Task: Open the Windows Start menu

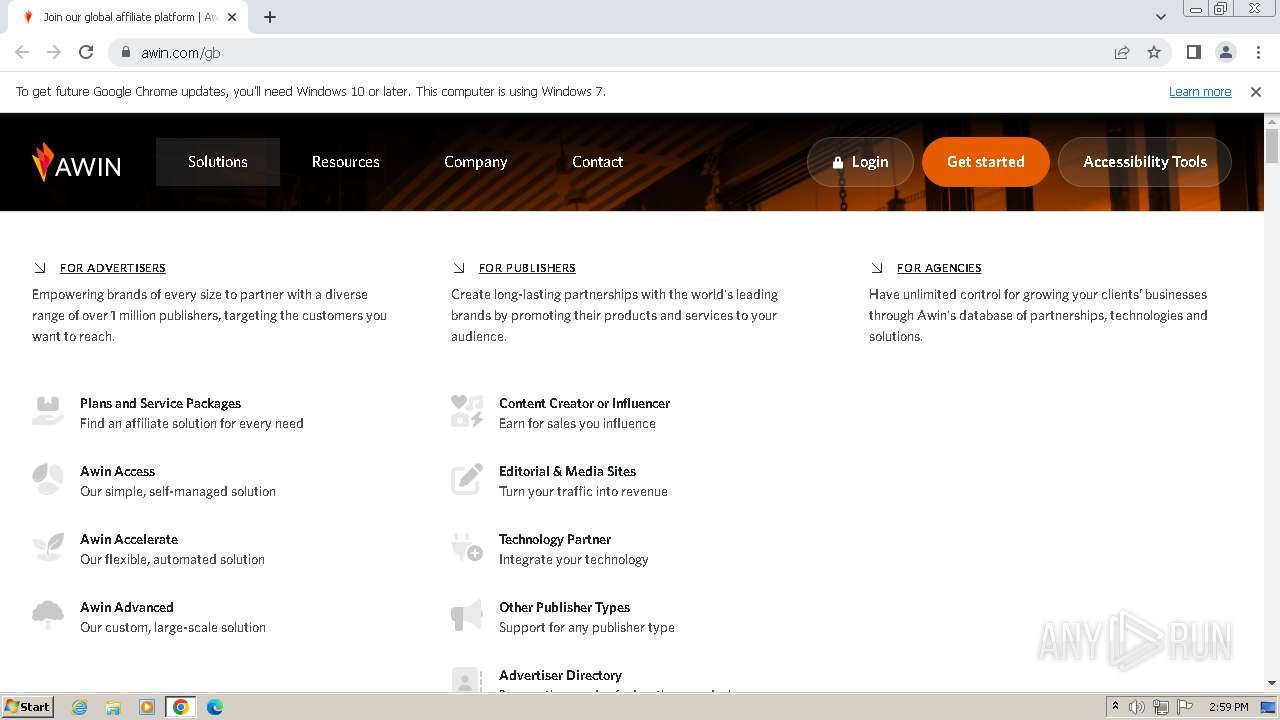Action: [x=27, y=706]
